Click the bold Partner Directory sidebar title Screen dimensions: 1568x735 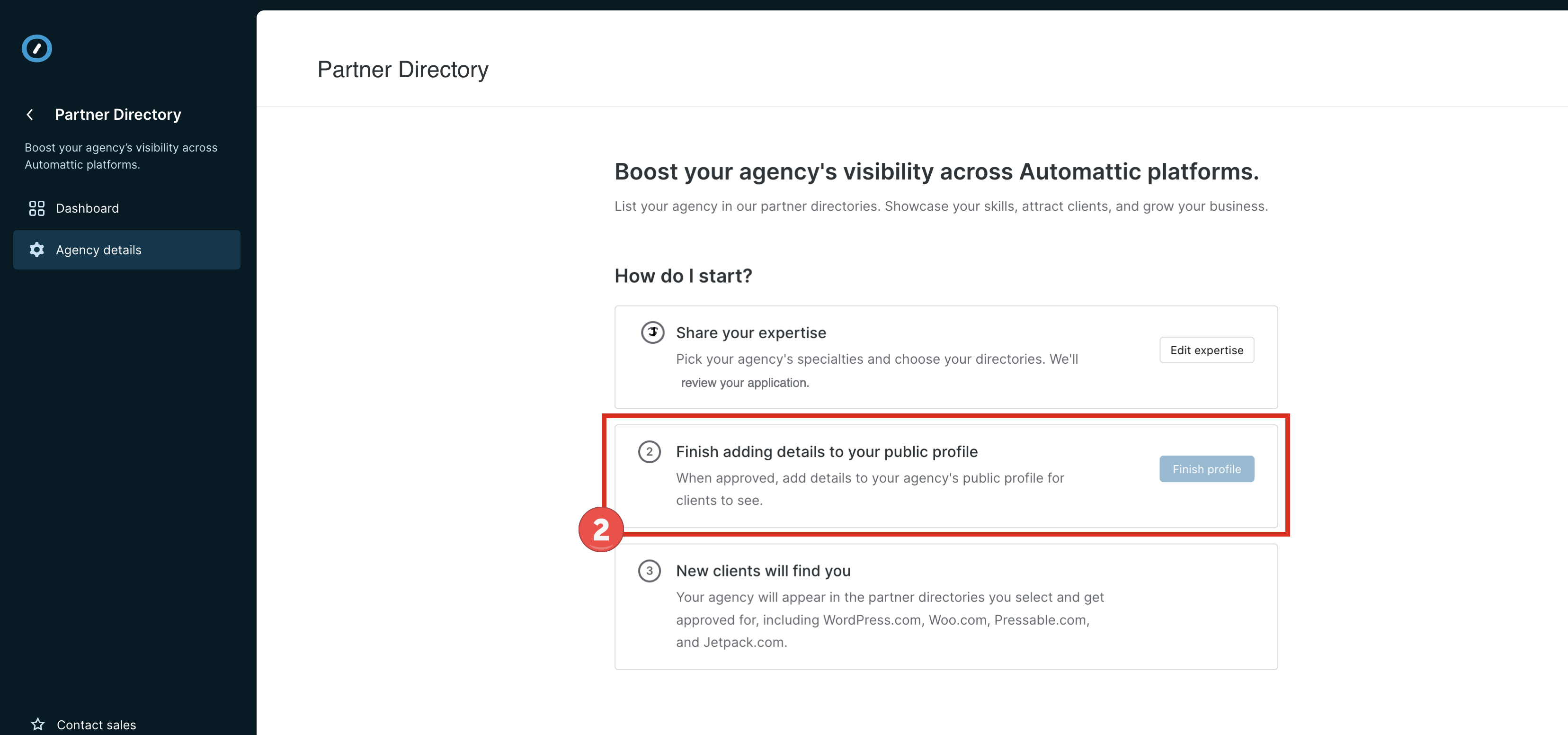(x=118, y=115)
